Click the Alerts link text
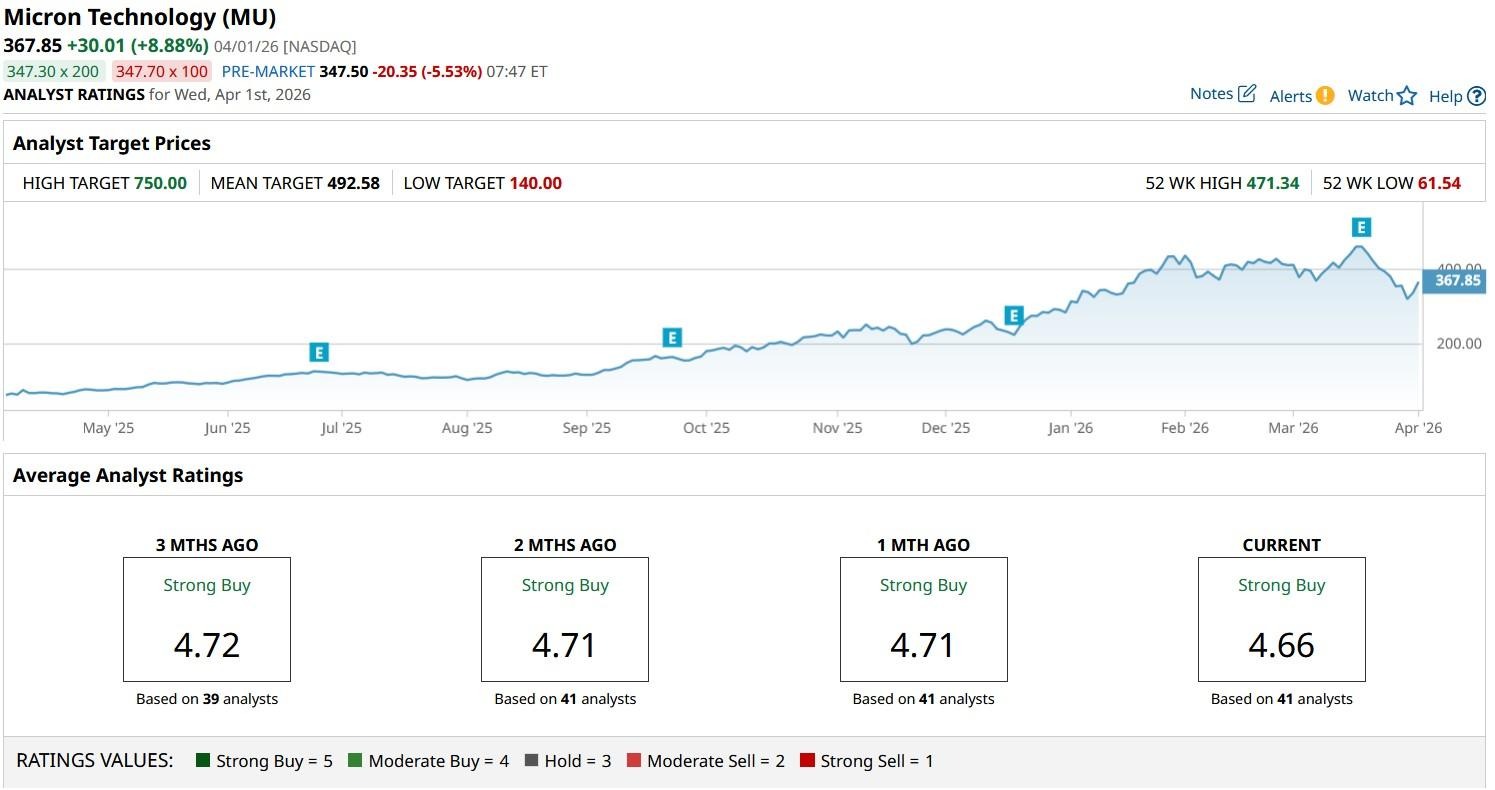The image size is (1495, 790). 1290,96
